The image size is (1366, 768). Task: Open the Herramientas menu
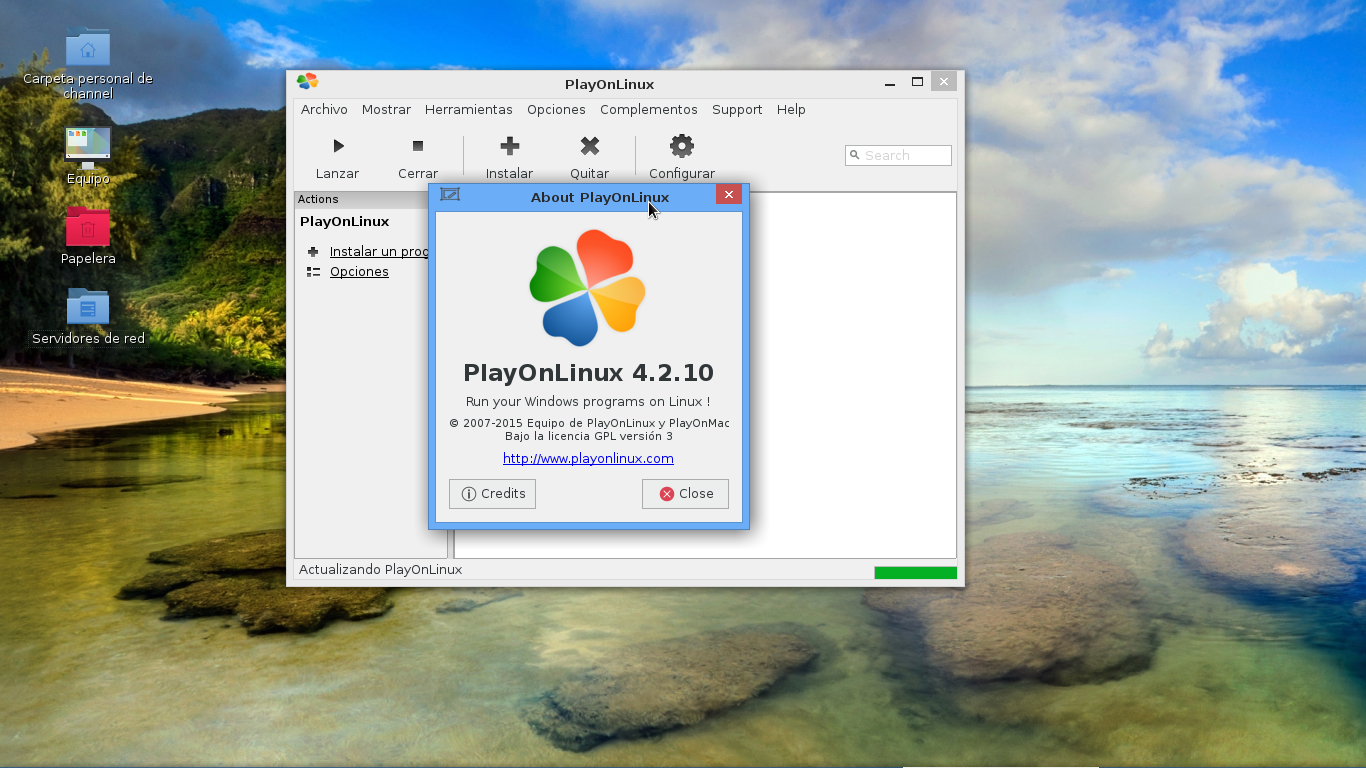tap(468, 109)
